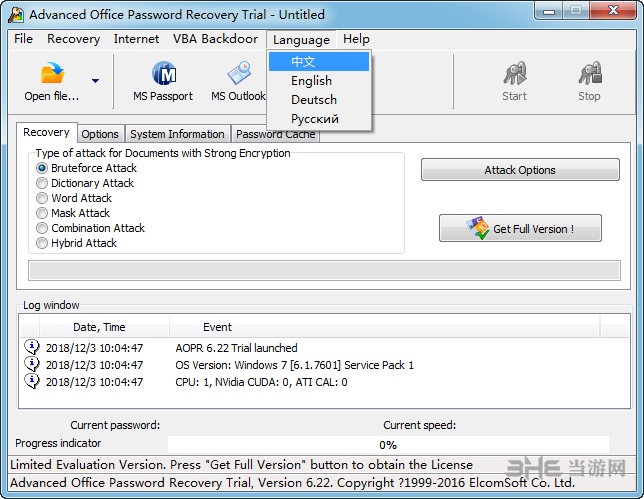The height and width of the screenshot is (499, 644).
Task: Enable Combination Attack radio button
Action: pos(42,228)
